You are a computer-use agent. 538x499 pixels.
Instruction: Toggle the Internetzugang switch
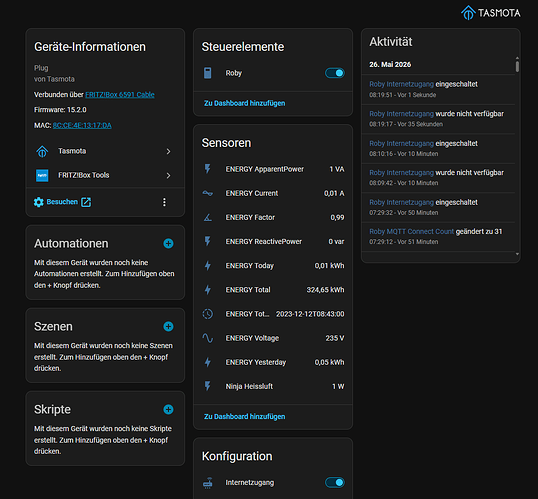[335, 483]
